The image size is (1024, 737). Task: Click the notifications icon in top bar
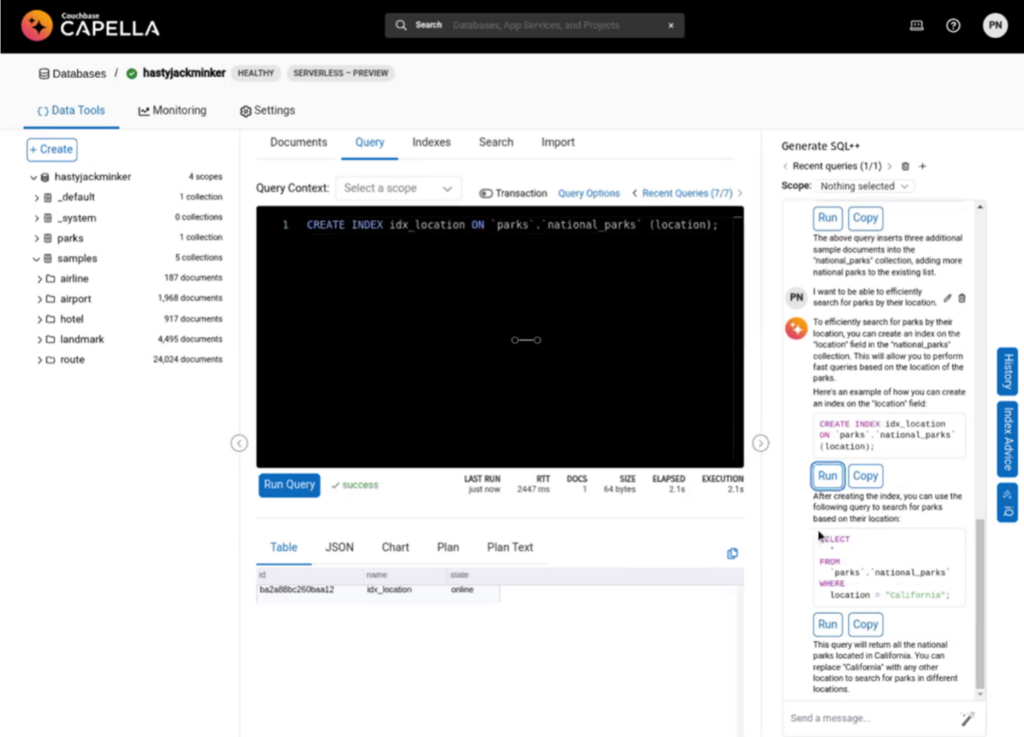916,25
